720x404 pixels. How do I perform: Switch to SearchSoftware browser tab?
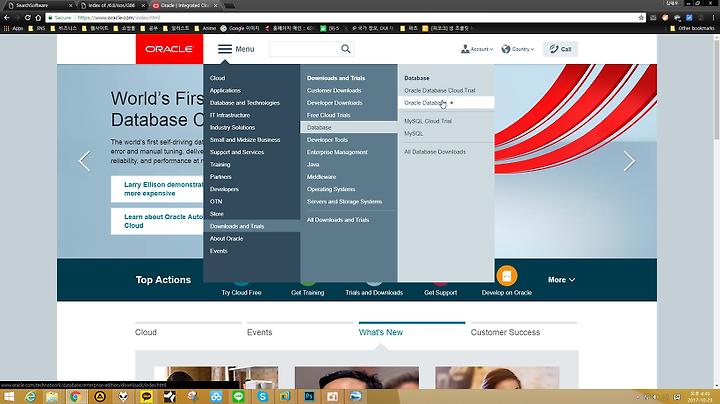click(x=39, y=6)
